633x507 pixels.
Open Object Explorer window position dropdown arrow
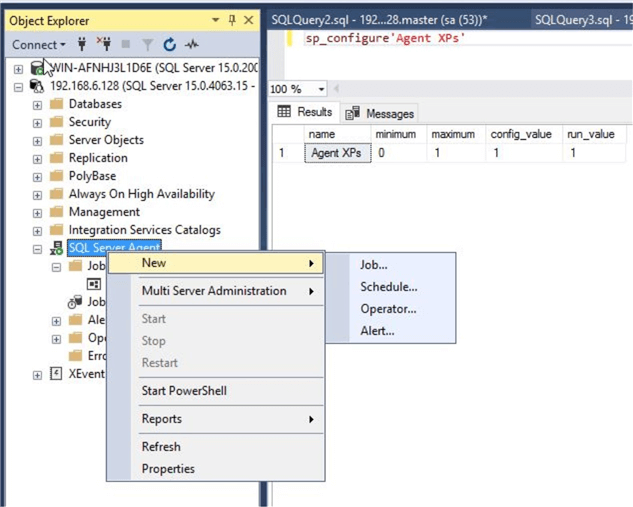[x=216, y=20]
